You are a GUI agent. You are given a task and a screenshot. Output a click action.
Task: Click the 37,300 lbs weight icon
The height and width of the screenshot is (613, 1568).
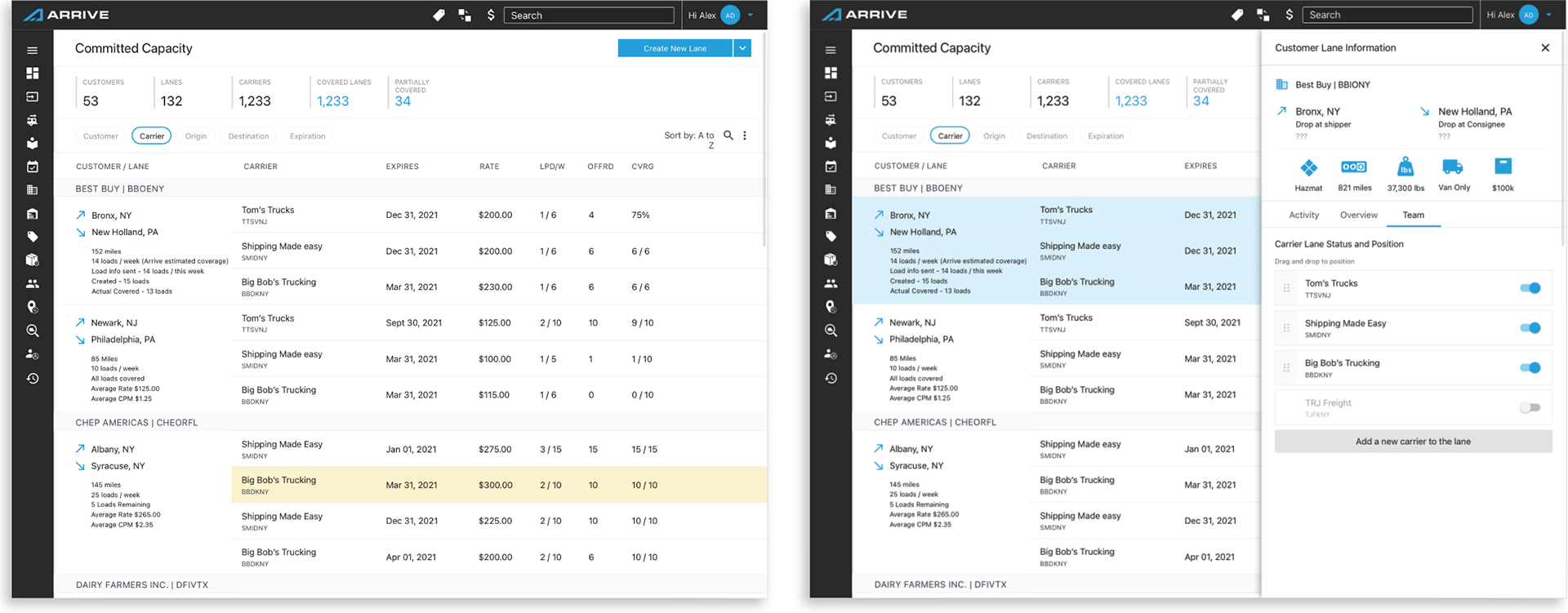(x=1405, y=167)
